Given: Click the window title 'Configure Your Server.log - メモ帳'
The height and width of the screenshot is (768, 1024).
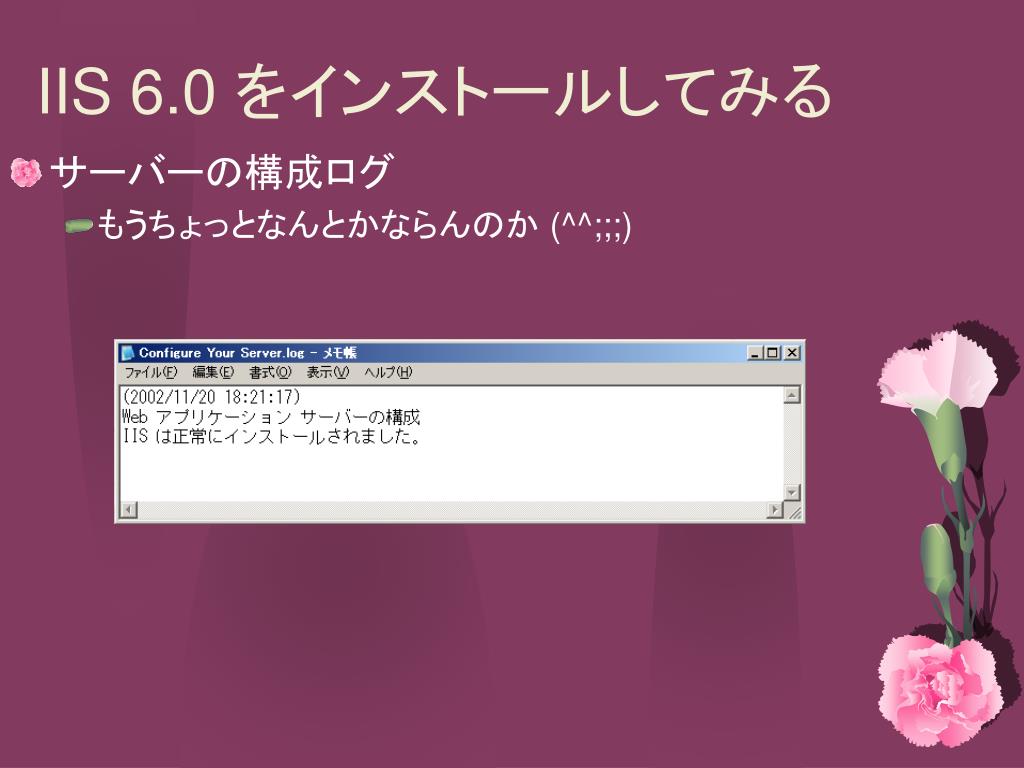Looking at the screenshot, I should pyautogui.click(x=248, y=353).
